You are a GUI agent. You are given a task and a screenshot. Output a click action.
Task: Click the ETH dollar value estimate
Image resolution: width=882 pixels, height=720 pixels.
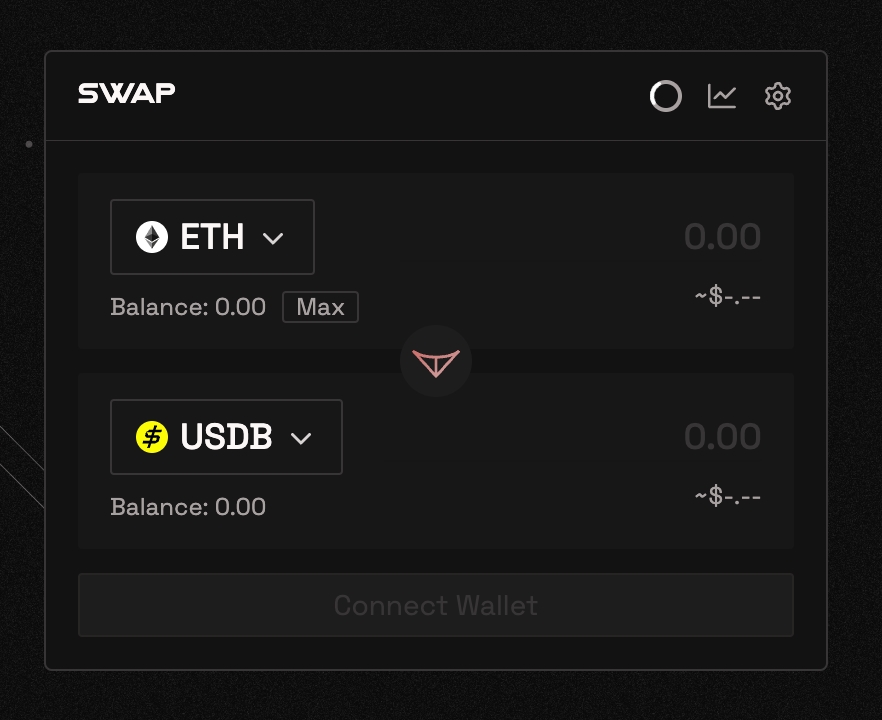pyautogui.click(x=728, y=297)
